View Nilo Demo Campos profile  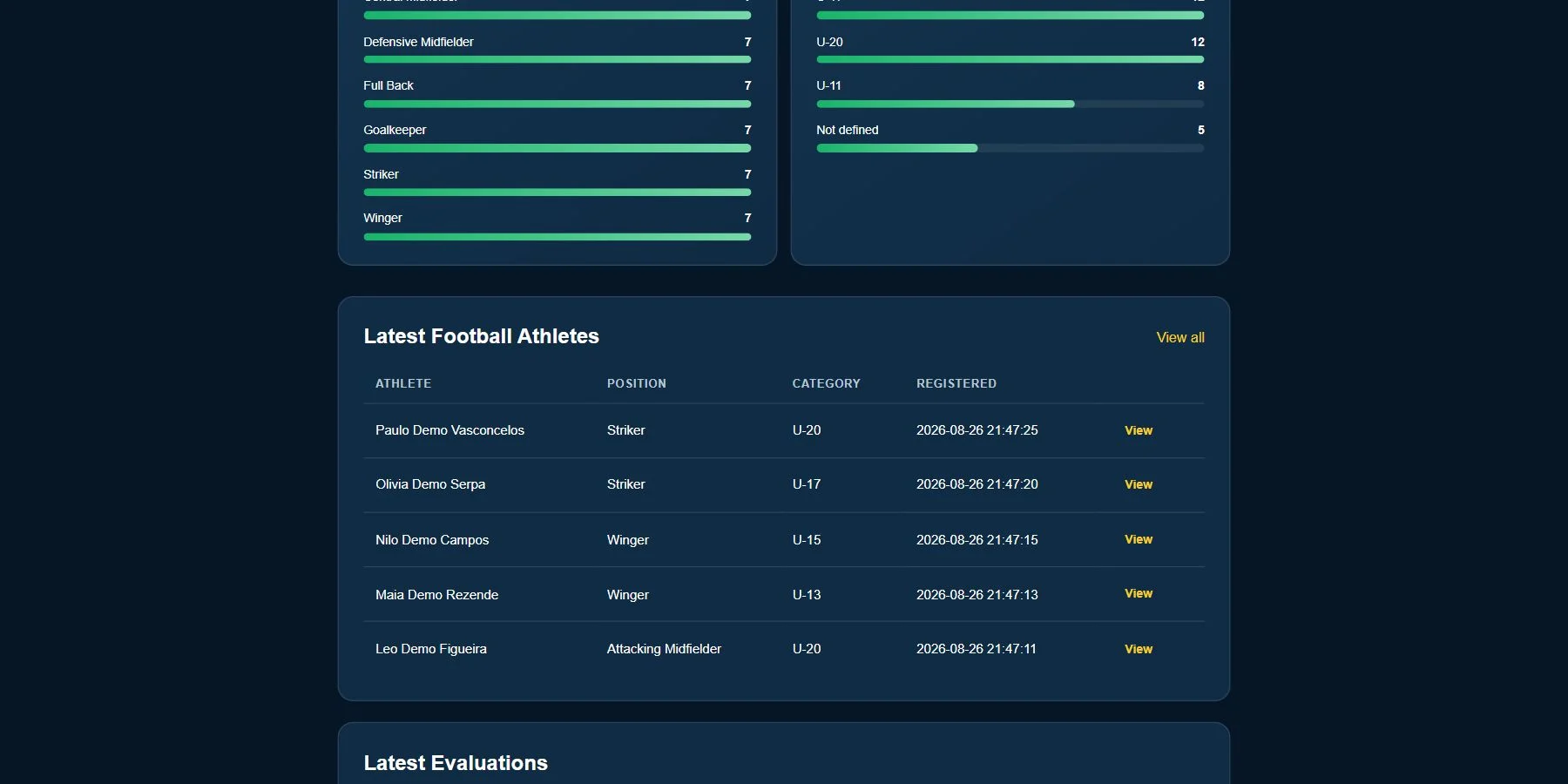[1139, 539]
